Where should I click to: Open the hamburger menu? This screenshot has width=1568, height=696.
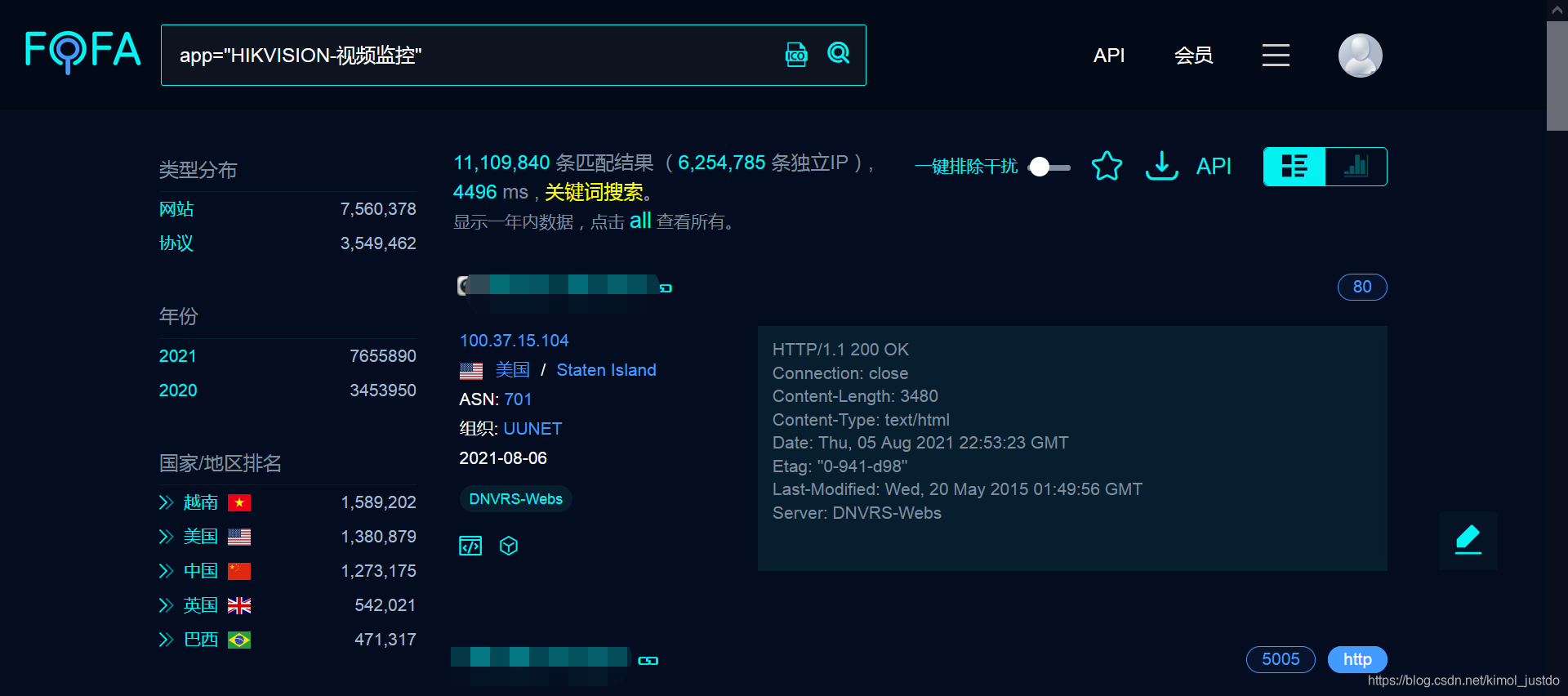pyautogui.click(x=1276, y=56)
